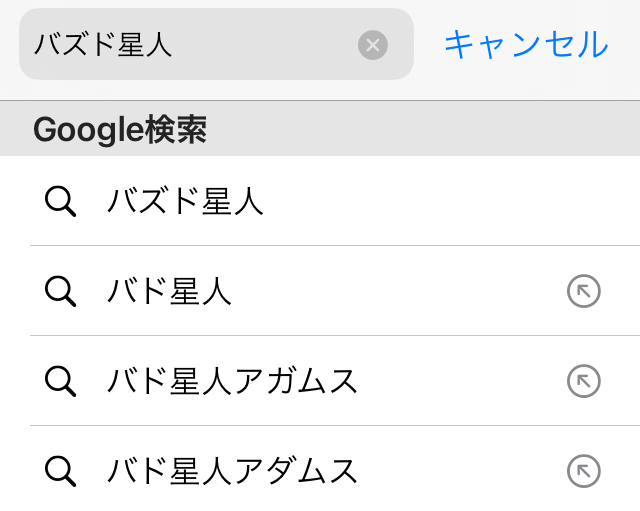Tap the fill-in arrow for バド星人アダムス
This screenshot has width=640, height=511.
[x=584, y=470]
